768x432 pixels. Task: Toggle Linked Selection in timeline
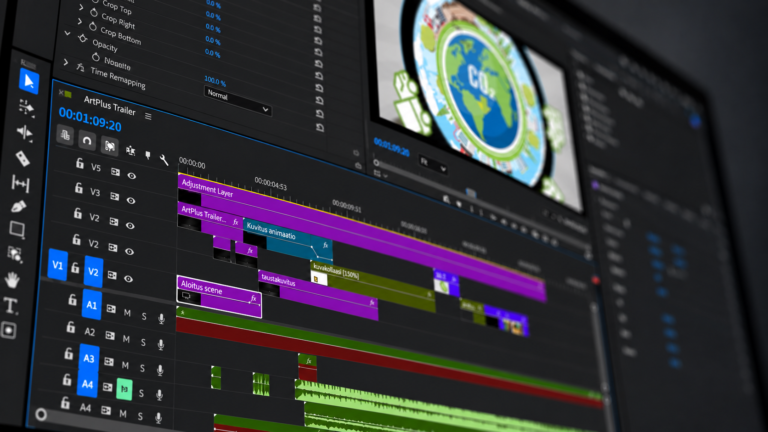tap(109, 145)
